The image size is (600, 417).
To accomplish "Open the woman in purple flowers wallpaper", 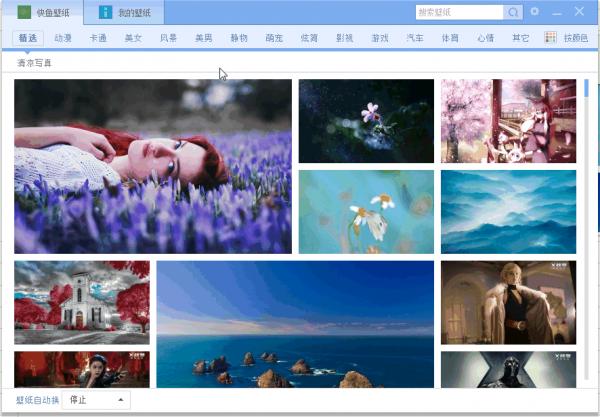I will [x=153, y=166].
